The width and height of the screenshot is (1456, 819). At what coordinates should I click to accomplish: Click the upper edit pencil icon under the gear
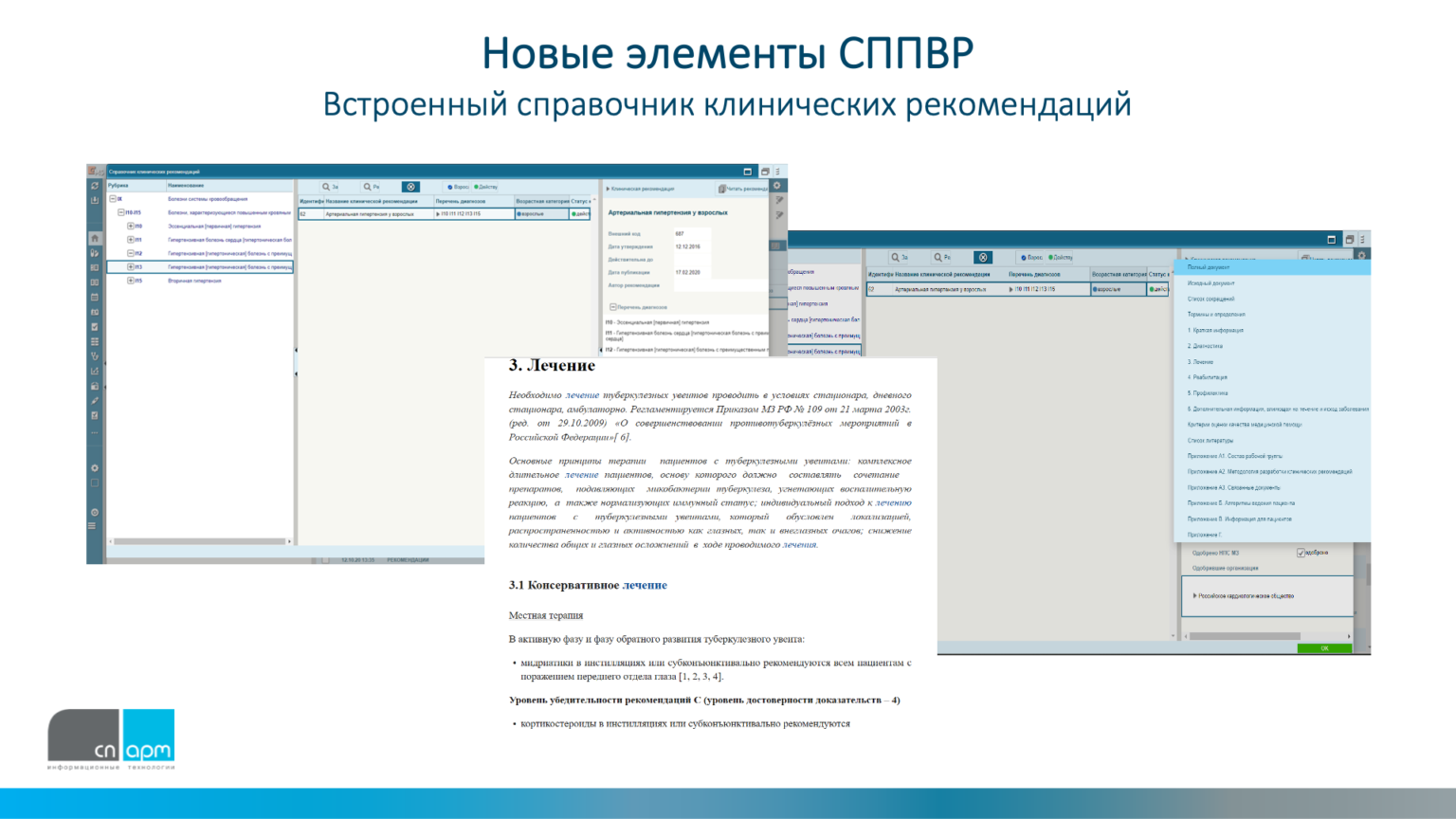coord(779,200)
